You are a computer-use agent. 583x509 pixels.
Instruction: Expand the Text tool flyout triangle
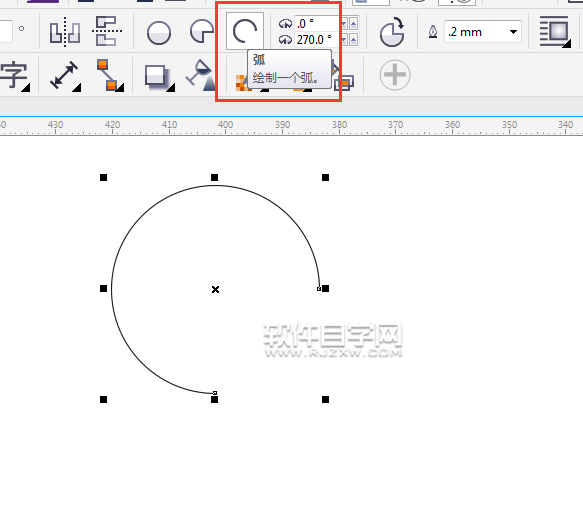click(25, 88)
